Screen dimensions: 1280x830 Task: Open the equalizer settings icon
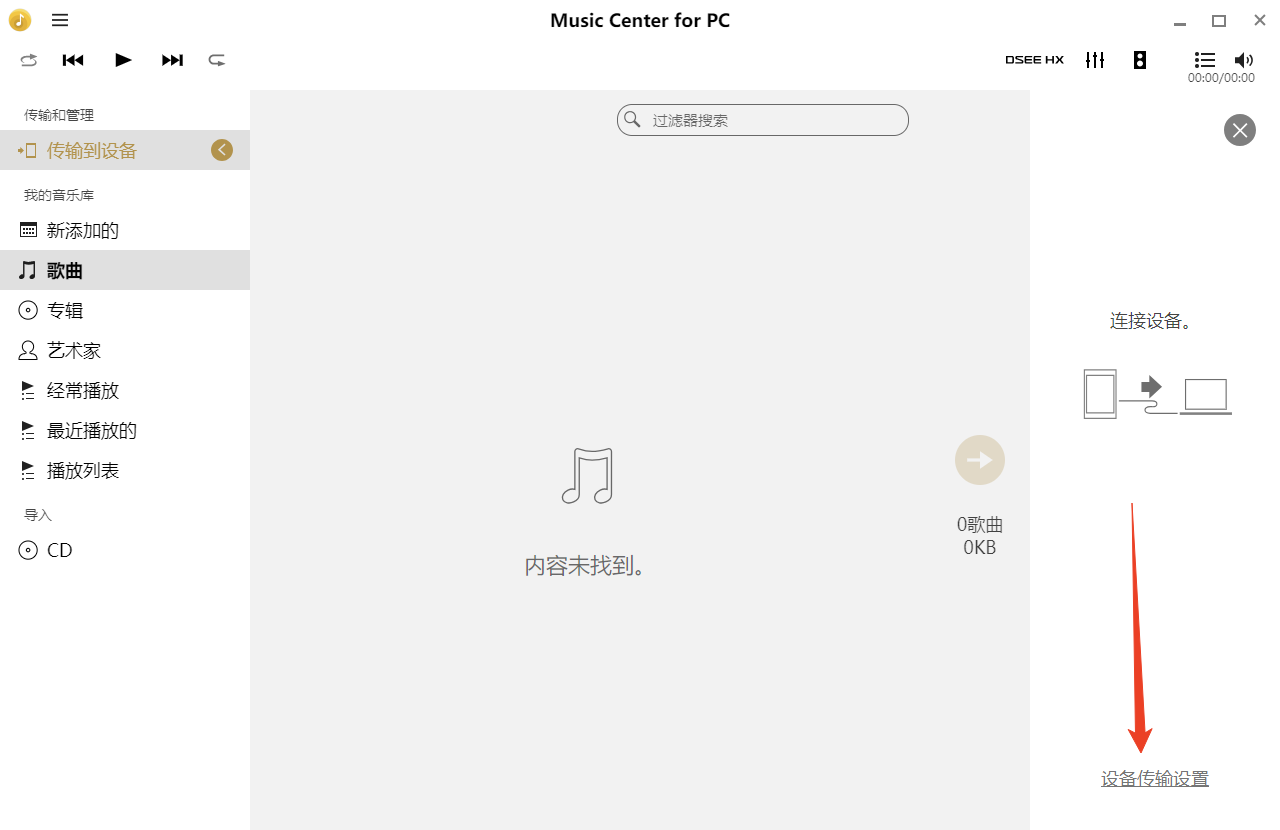click(x=1095, y=60)
